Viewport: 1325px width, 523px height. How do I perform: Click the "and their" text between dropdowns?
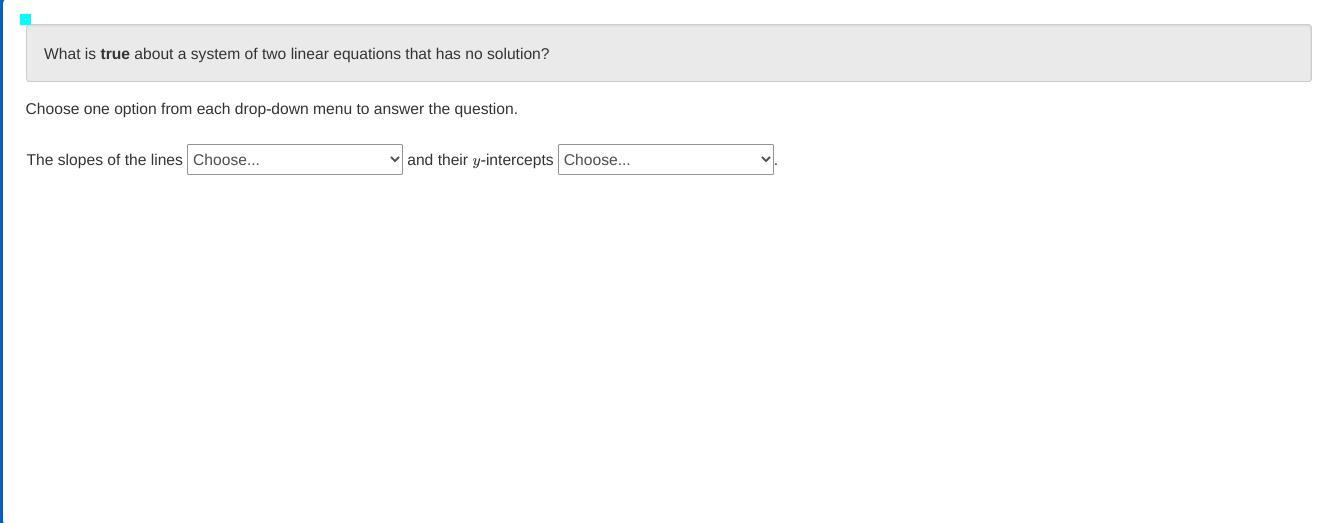tap(437, 160)
